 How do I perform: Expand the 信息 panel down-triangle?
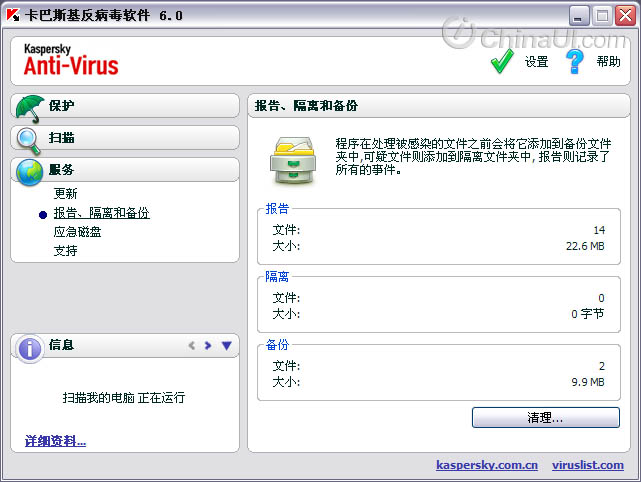[x=226, y=345]
